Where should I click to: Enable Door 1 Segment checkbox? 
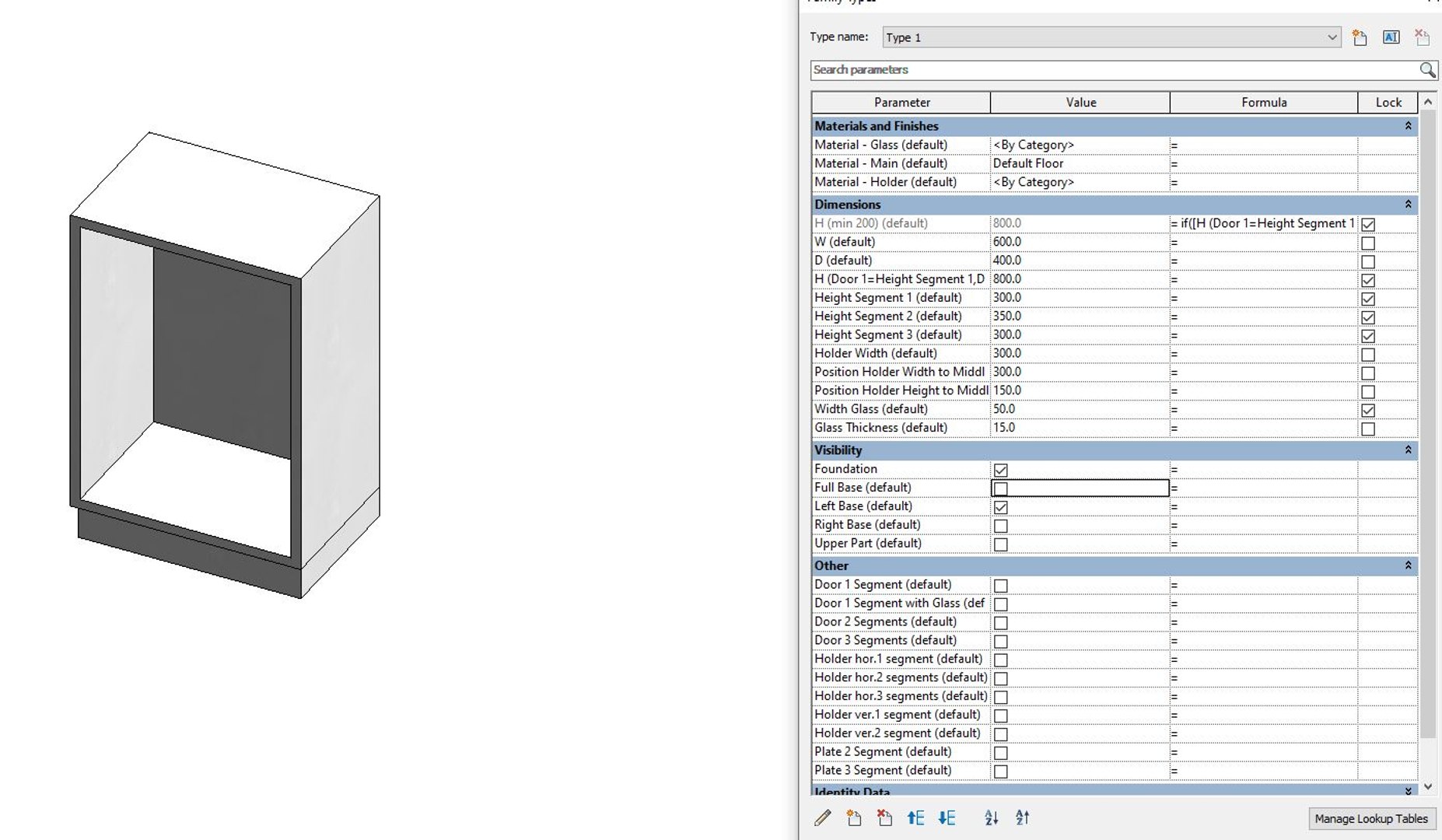[1001, 586]
